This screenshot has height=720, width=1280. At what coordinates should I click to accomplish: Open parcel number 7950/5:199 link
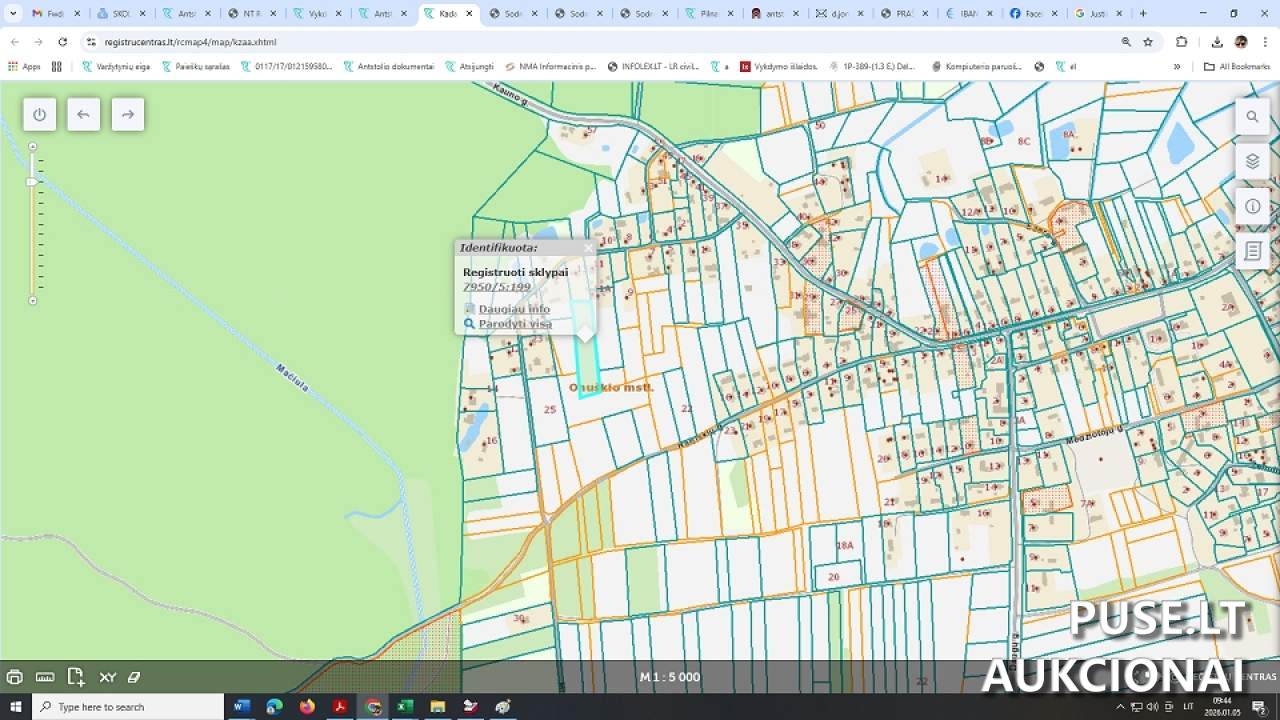[x=497, y=287]
